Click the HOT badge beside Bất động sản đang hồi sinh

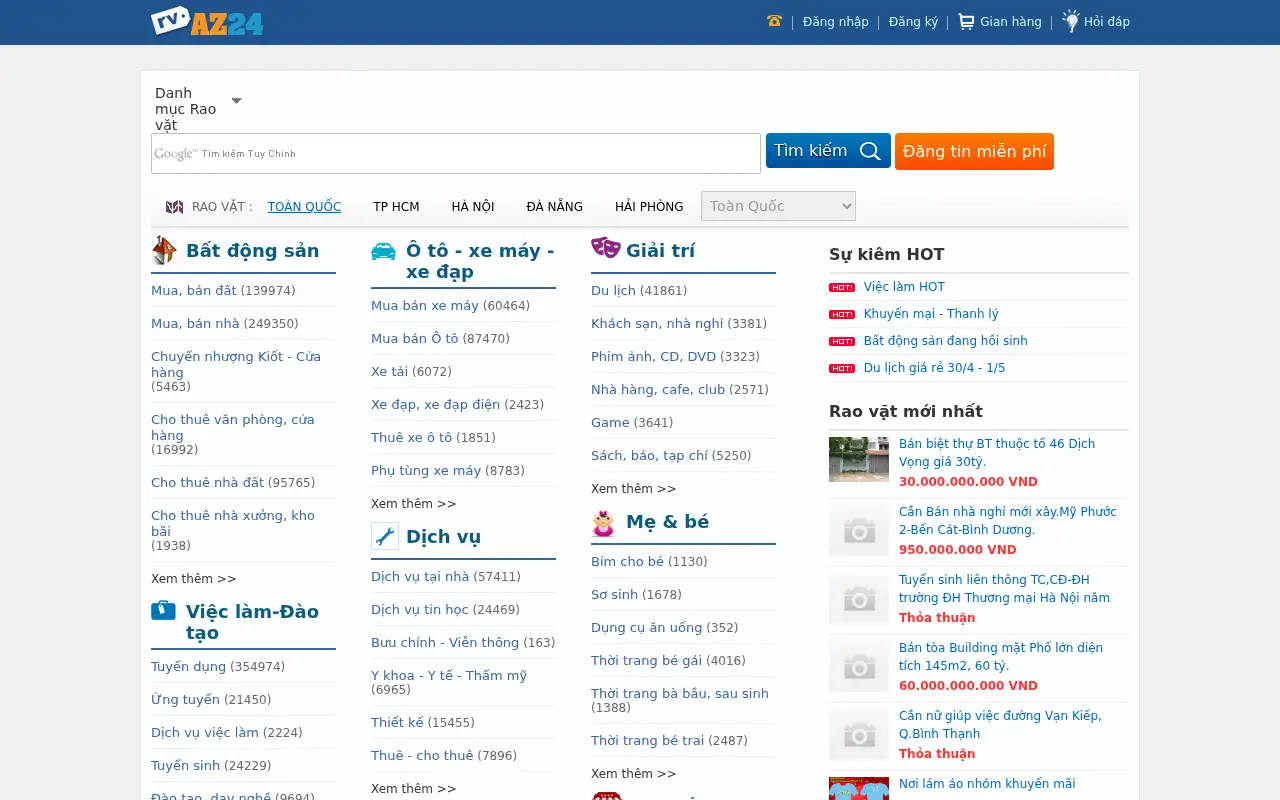(x=842, y=341)
